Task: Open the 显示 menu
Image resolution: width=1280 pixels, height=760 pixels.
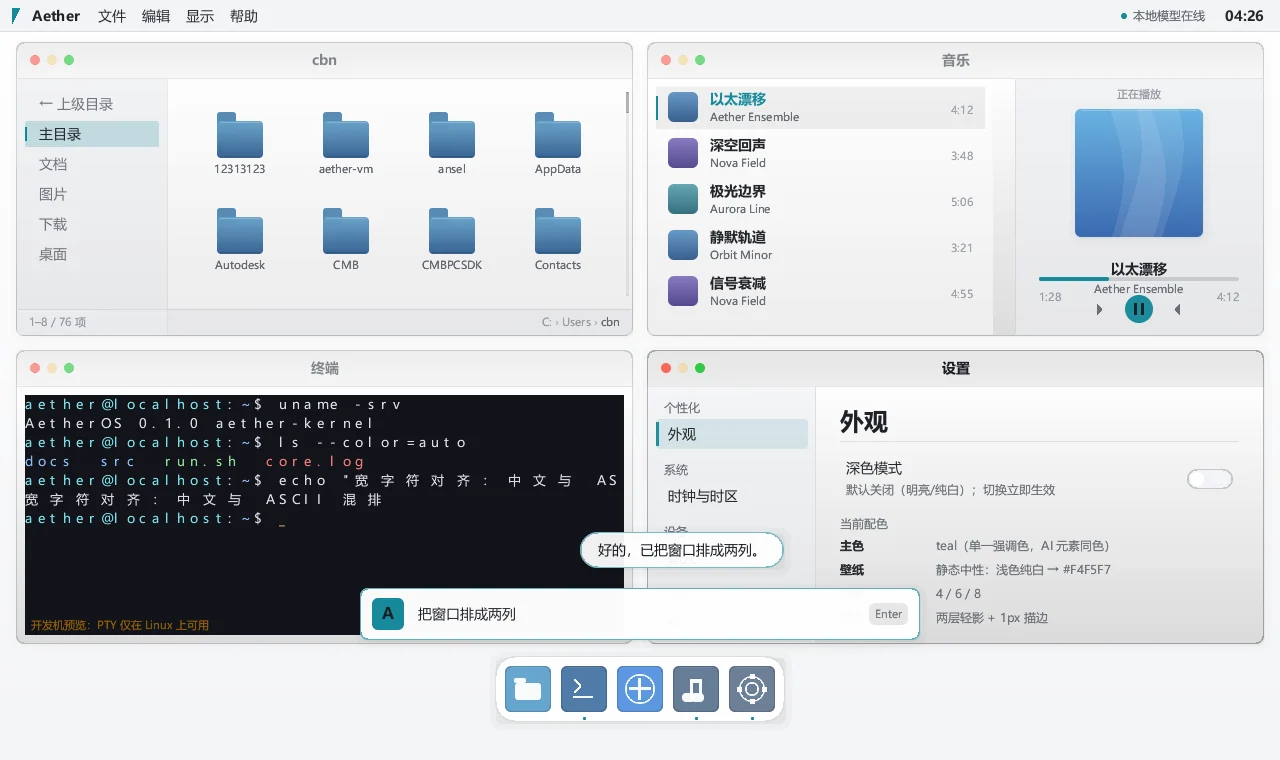Action: click(x=200, y=16)
